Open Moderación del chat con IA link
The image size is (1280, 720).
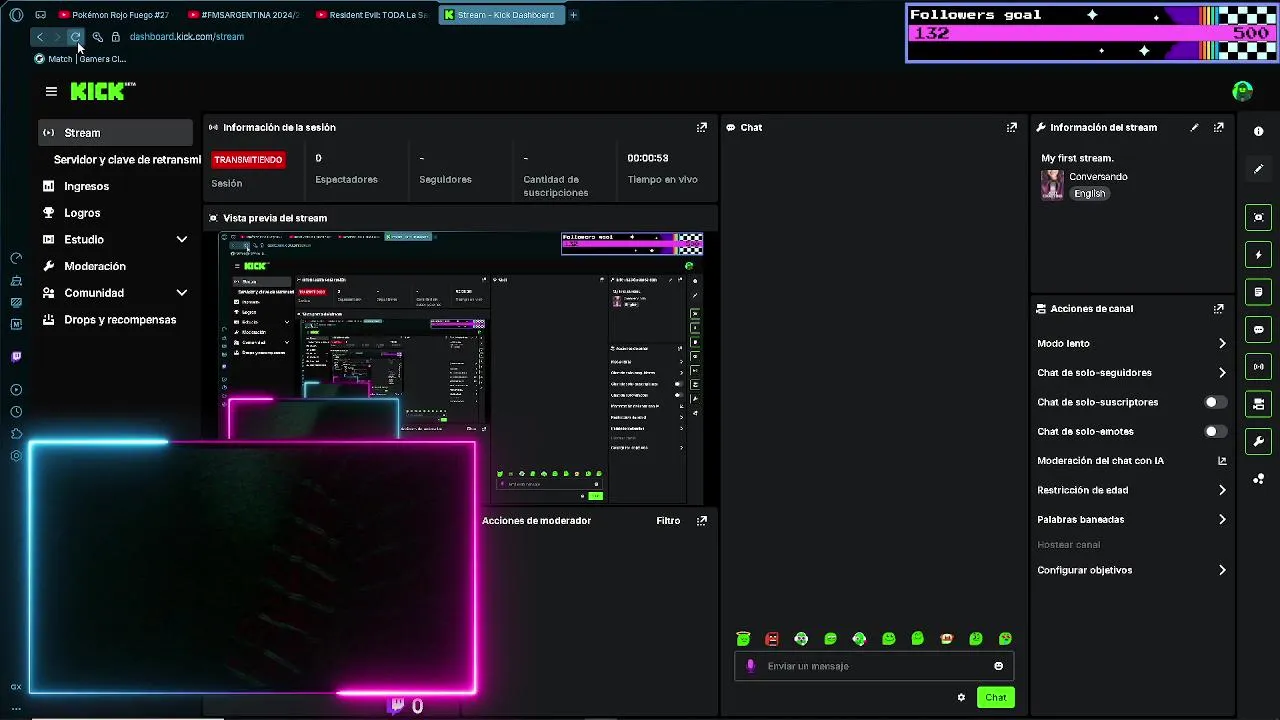point(1131,461)
